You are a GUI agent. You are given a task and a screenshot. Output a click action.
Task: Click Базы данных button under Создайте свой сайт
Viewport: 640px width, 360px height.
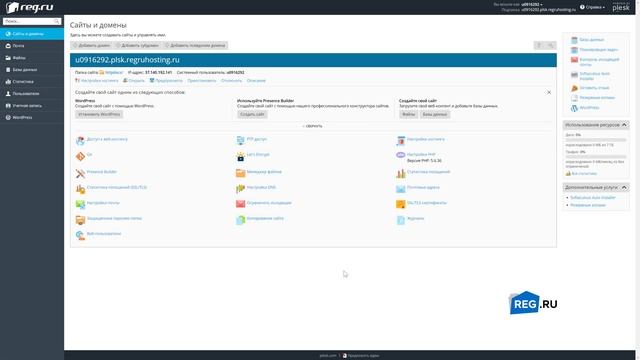pyautogui.click(x=435, y=114)
